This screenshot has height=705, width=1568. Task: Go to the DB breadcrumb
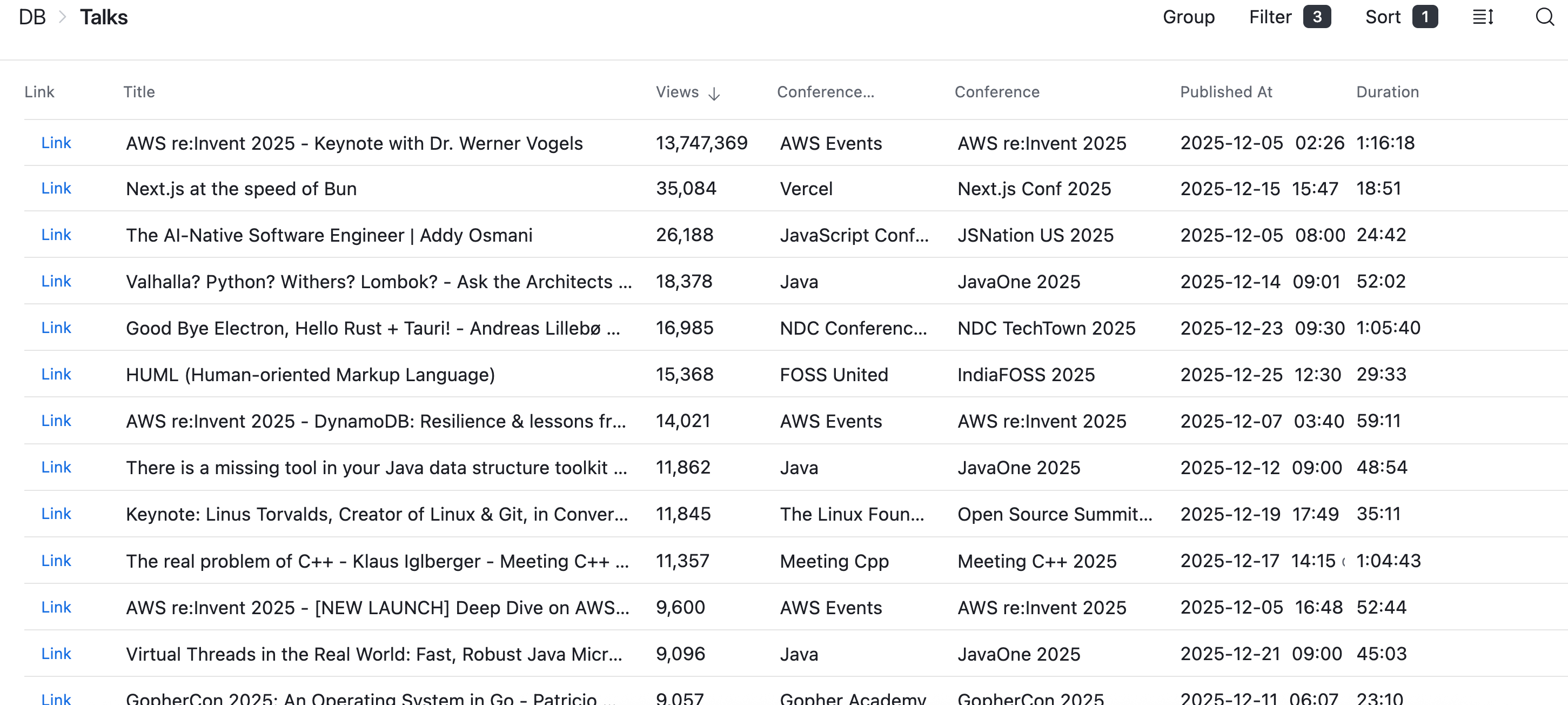[x=32, y=17]
